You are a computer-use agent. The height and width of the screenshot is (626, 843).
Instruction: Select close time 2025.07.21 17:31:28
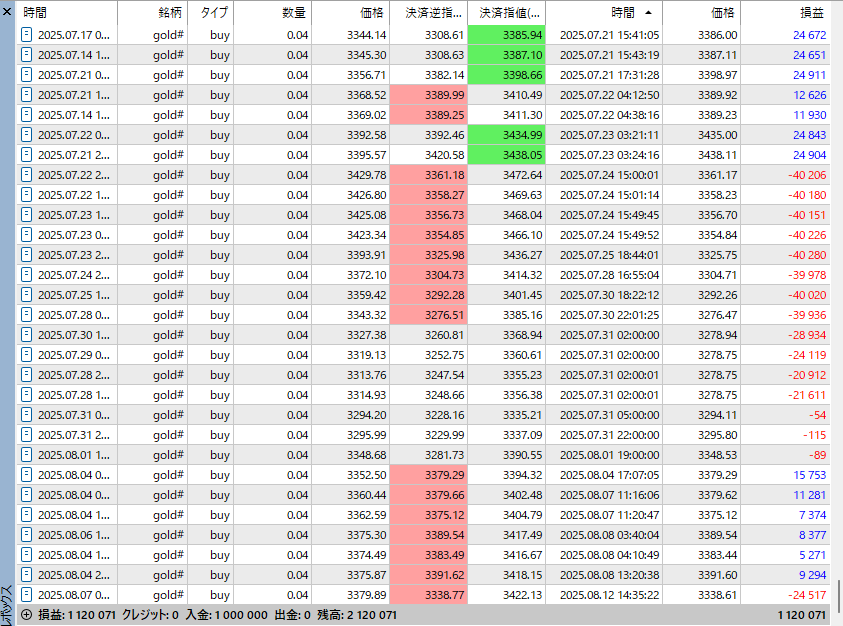610,75
